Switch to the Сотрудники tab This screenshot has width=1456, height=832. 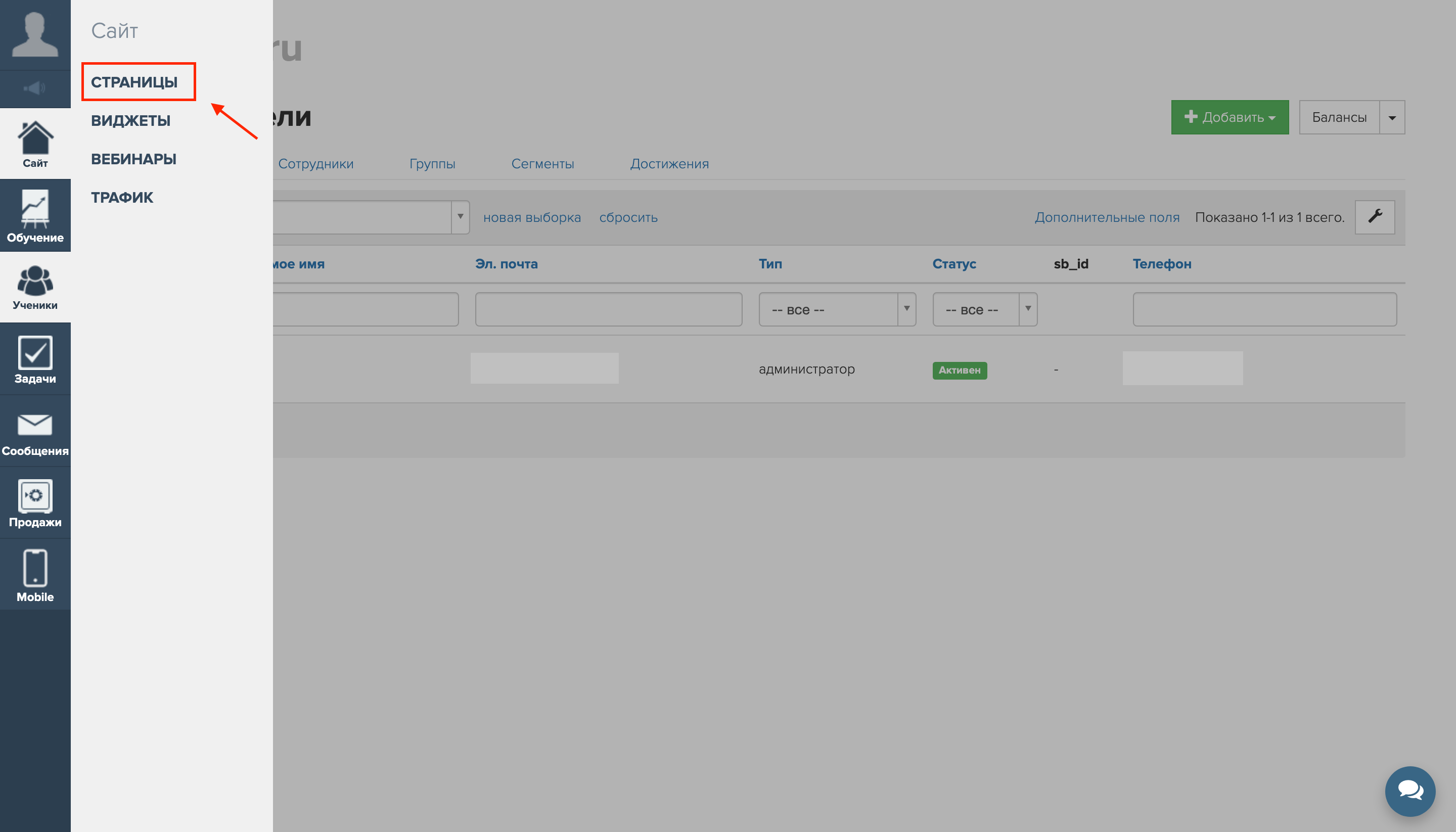[315, 164]
